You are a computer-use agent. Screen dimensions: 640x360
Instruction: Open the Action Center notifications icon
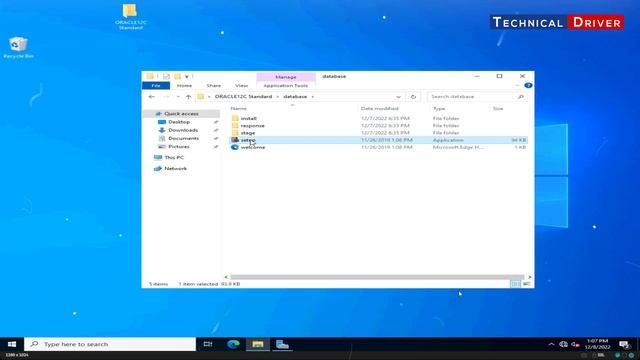click(x=624, y=344)
